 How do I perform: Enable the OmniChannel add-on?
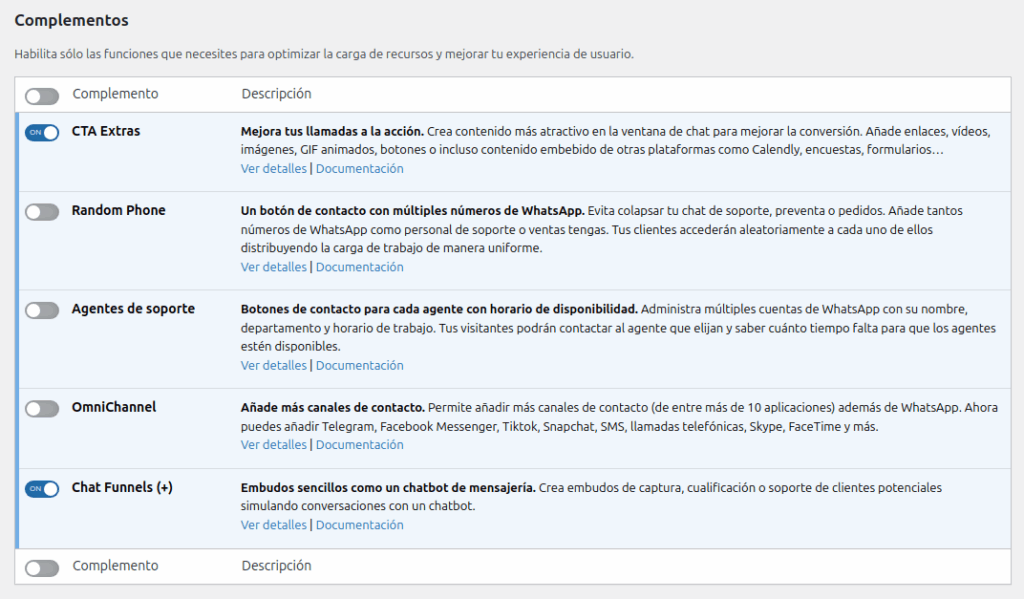pyautogui.click(x=42, y=409)
